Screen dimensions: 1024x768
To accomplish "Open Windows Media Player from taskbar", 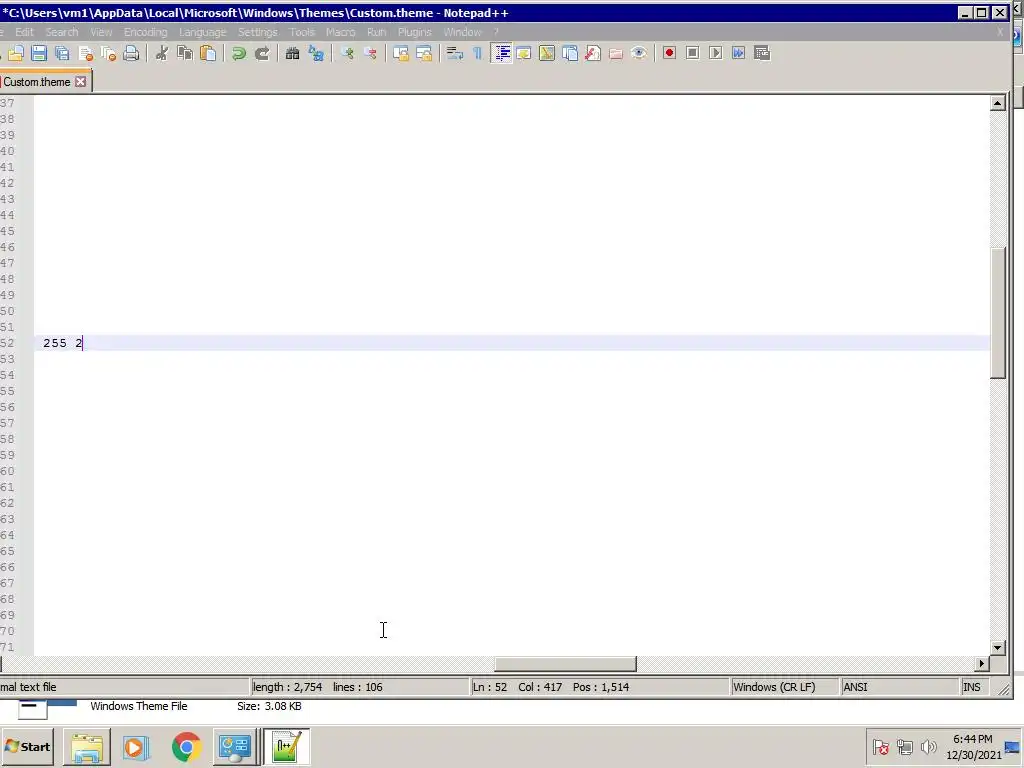I will click(136, 746).
